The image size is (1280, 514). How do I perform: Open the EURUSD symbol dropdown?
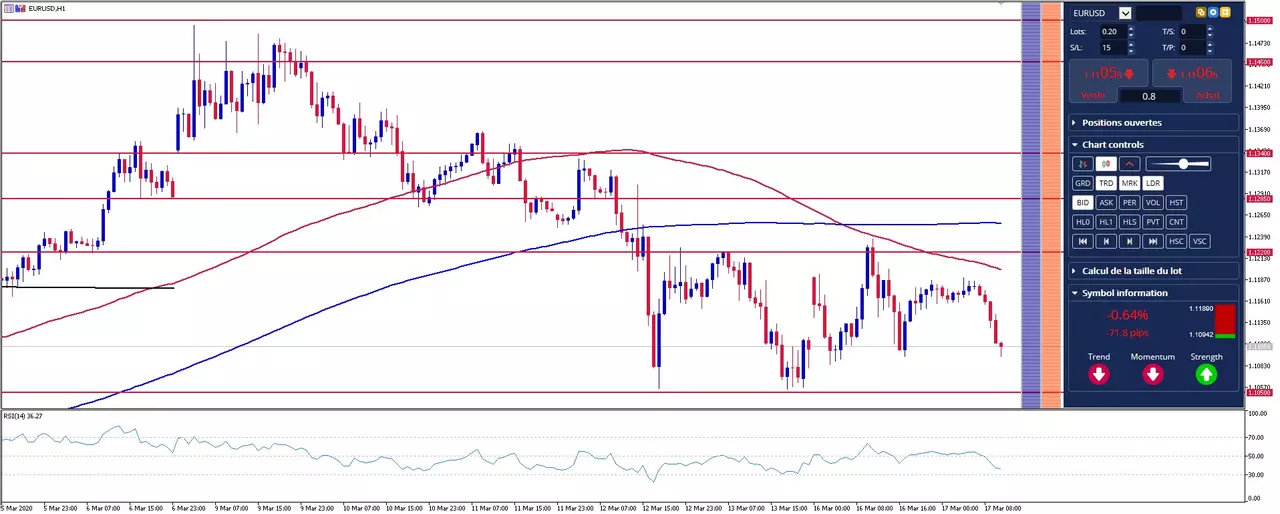pos(1125,13)
